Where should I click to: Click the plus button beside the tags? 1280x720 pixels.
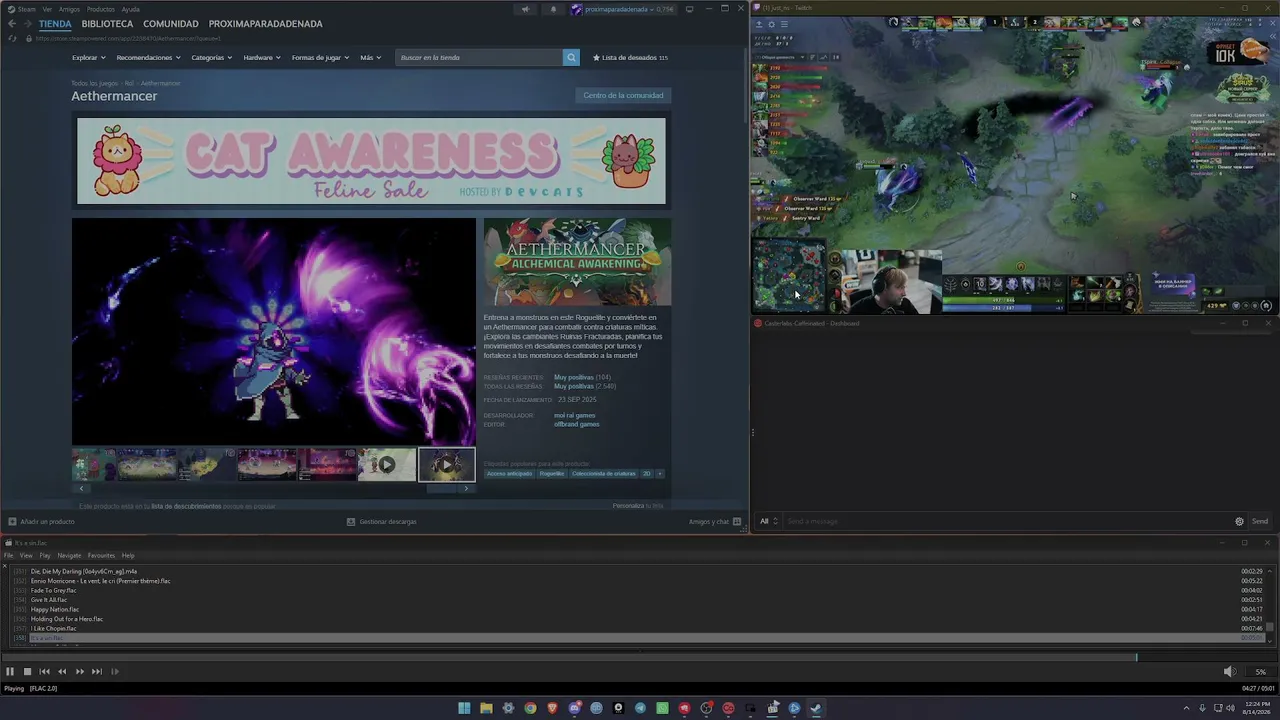(659, 474)
